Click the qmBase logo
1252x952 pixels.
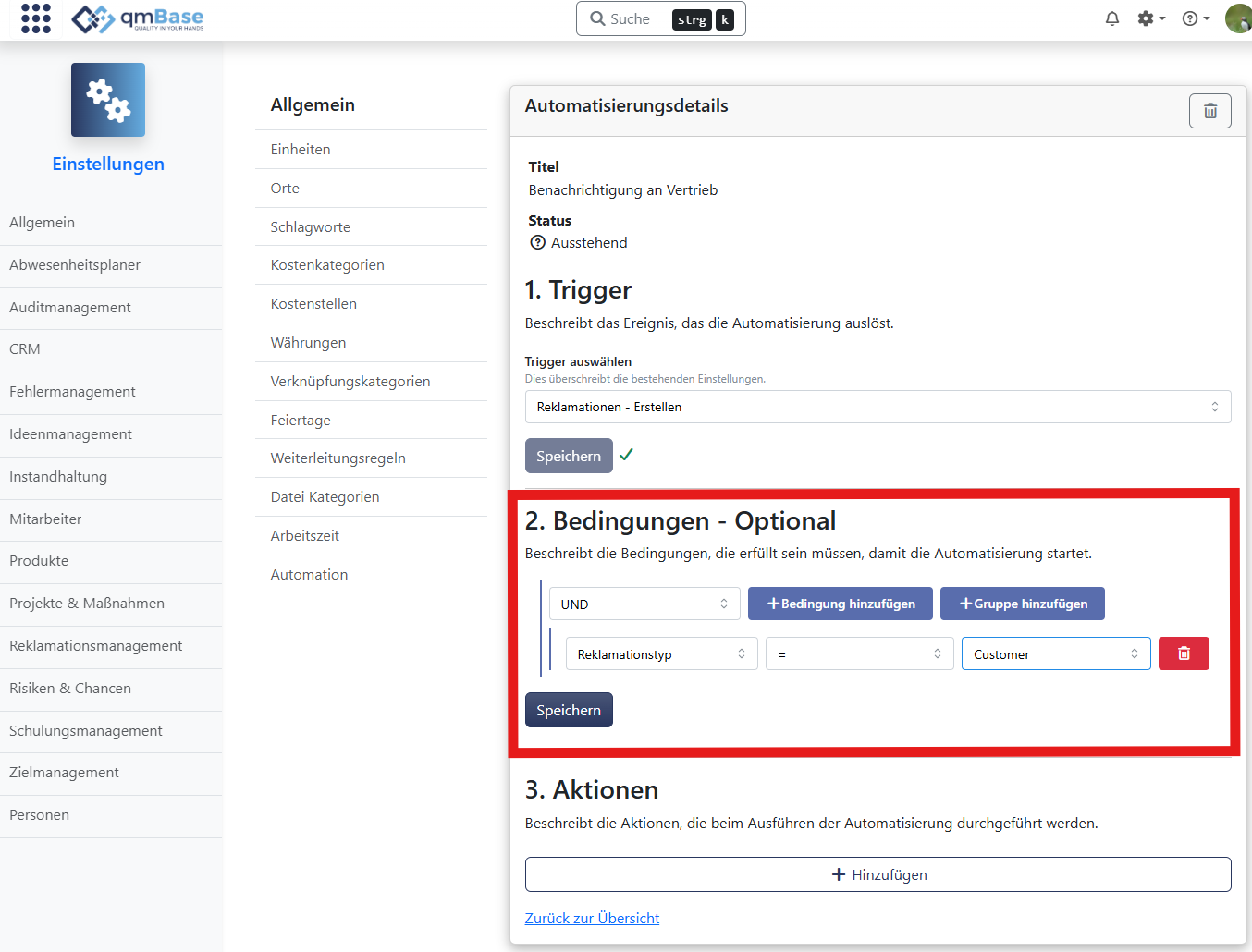point(139,18)
